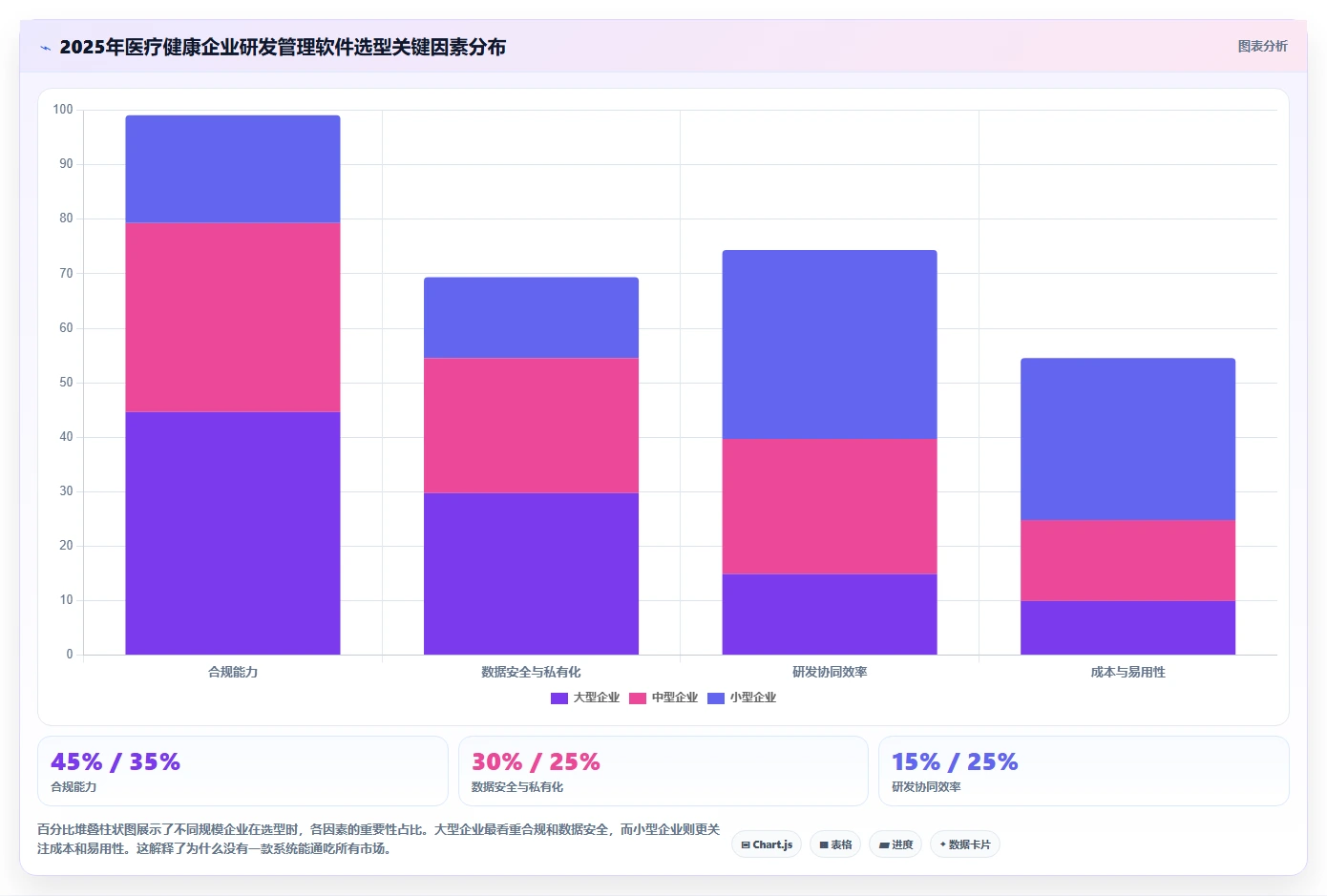The width and height of the screenshot is (1327, 896).
Task: Click the pink segment of 数据安全与私有化 bar
Action: [531, 426]
